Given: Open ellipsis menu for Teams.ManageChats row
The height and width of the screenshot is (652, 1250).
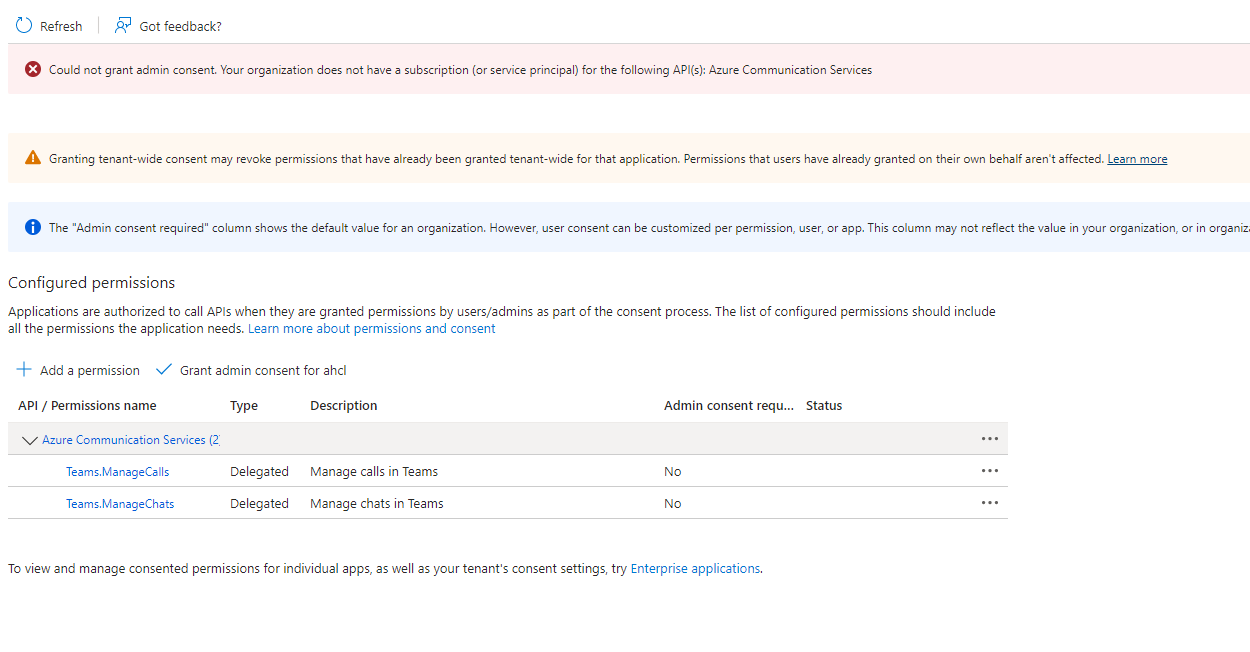Looking at the screenshot, I should click(x=989, y=503).
